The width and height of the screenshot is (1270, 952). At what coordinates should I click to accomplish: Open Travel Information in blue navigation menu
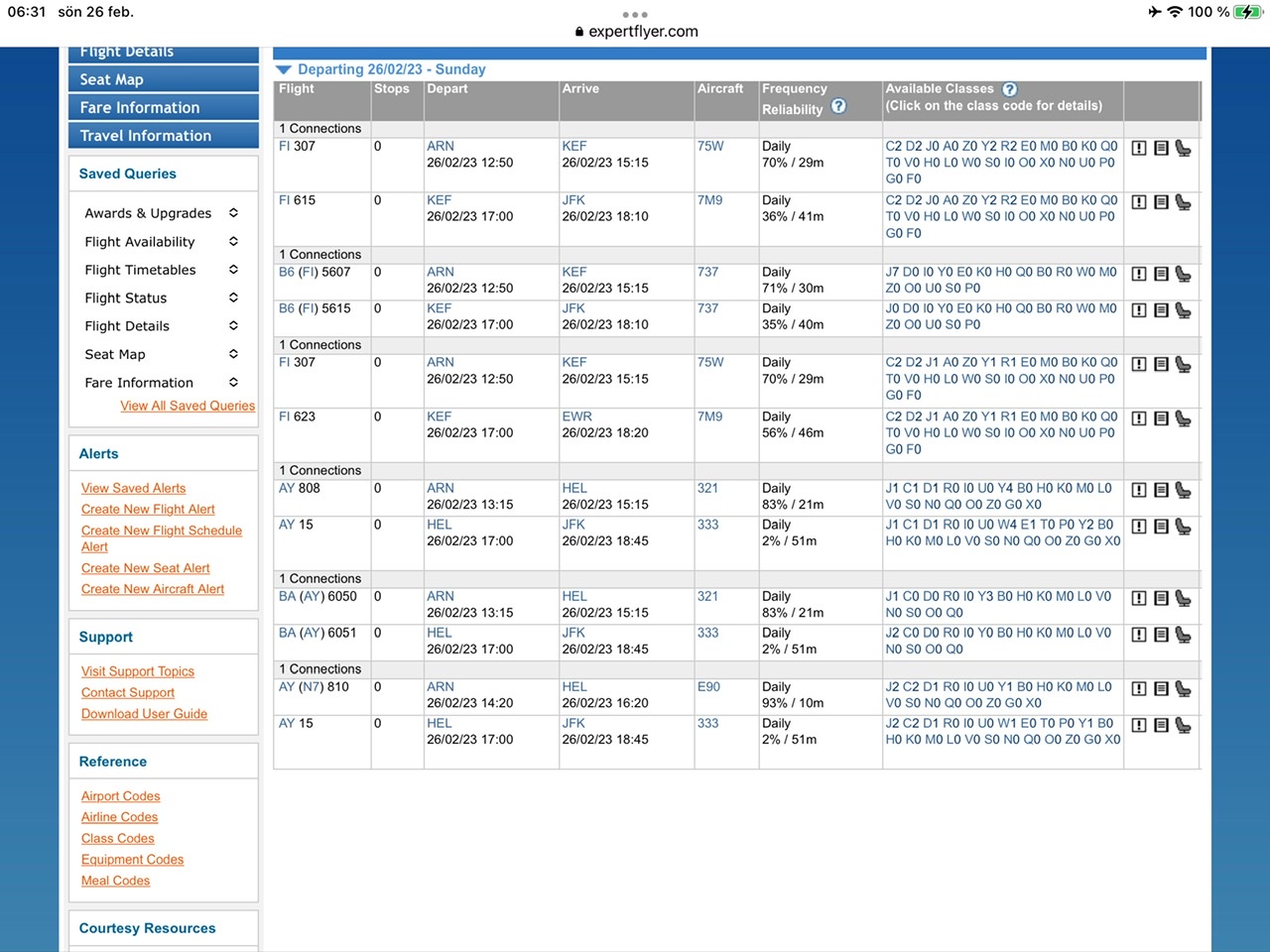point(164,136)
